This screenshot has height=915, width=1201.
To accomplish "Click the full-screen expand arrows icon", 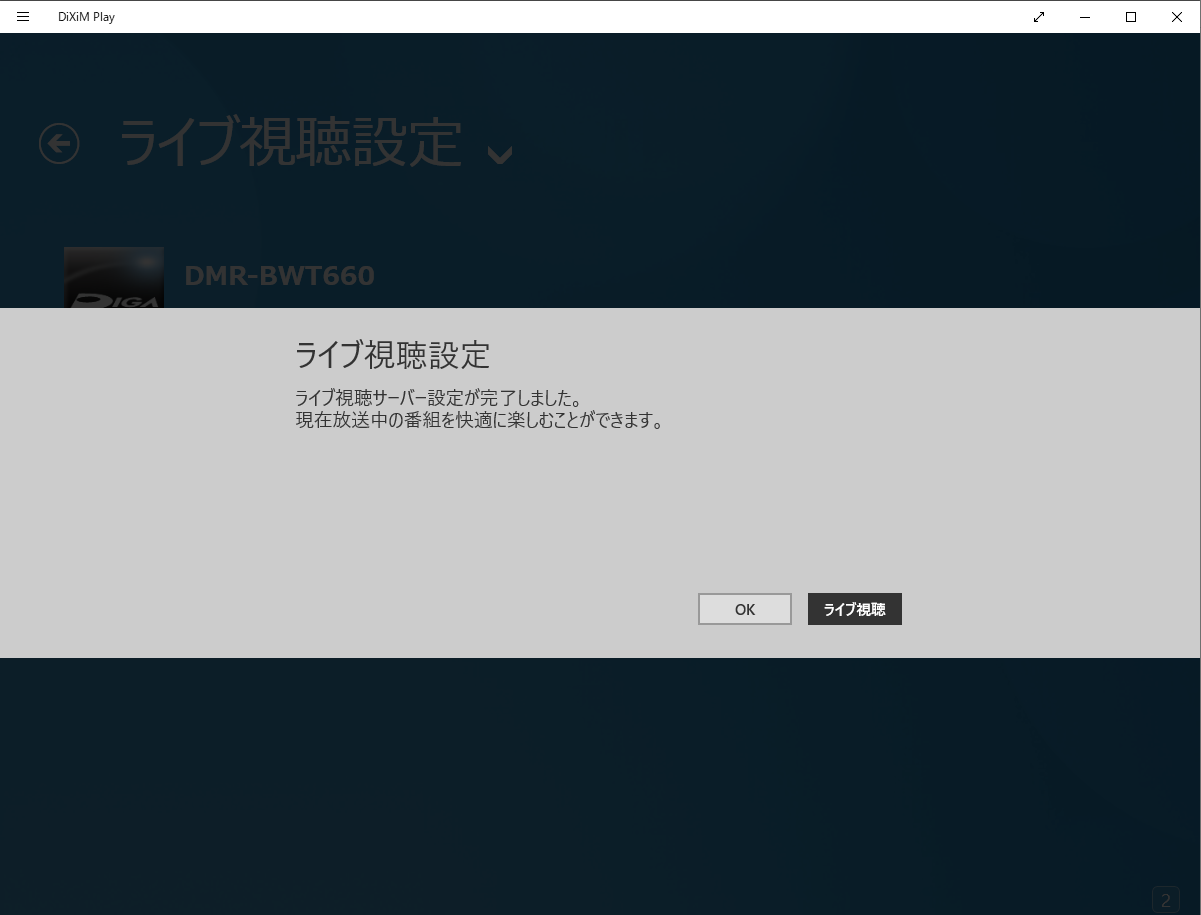I will coord(1039,17).
